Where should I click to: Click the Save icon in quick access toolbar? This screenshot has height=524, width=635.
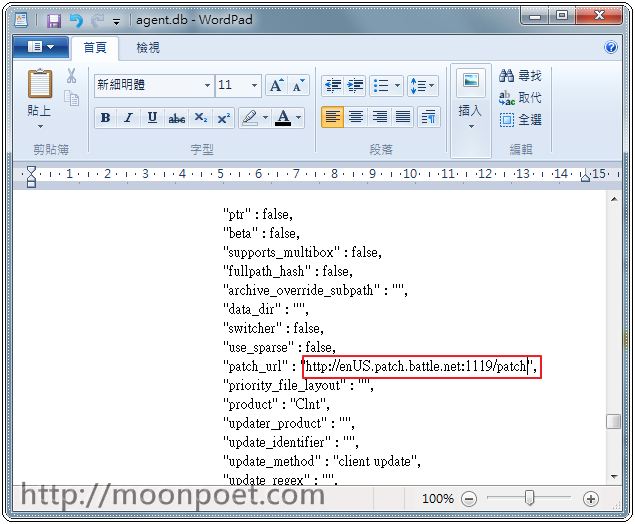[x=54, y=19]
